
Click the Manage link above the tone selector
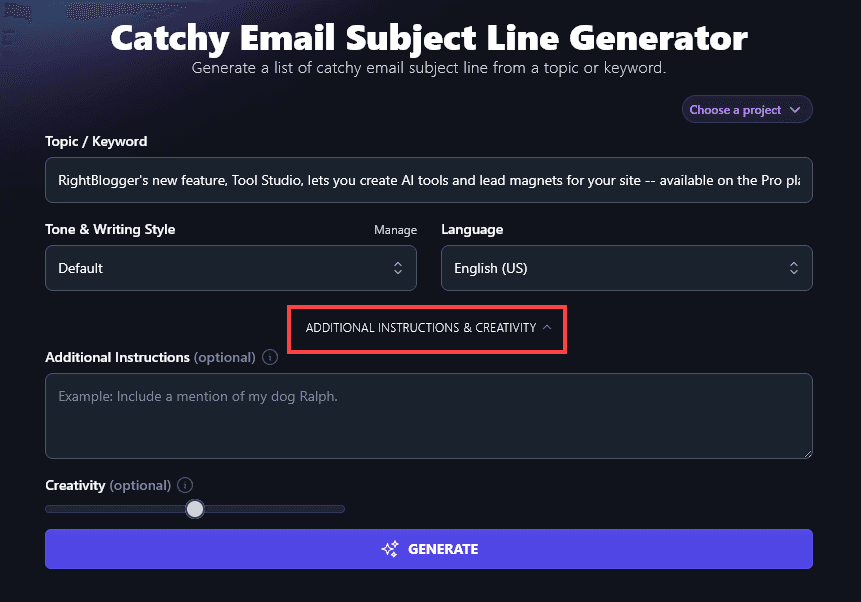click(x=395, y=229)
